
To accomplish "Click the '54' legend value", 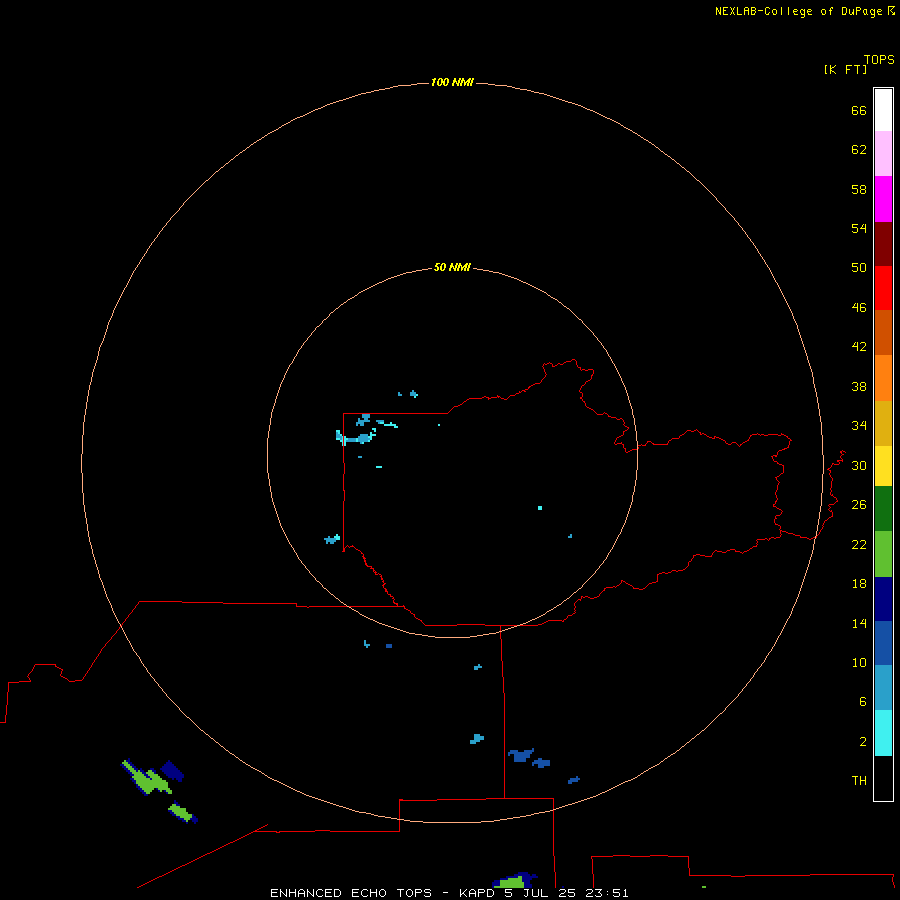I will pyautogui.click(x=859, y=228).
